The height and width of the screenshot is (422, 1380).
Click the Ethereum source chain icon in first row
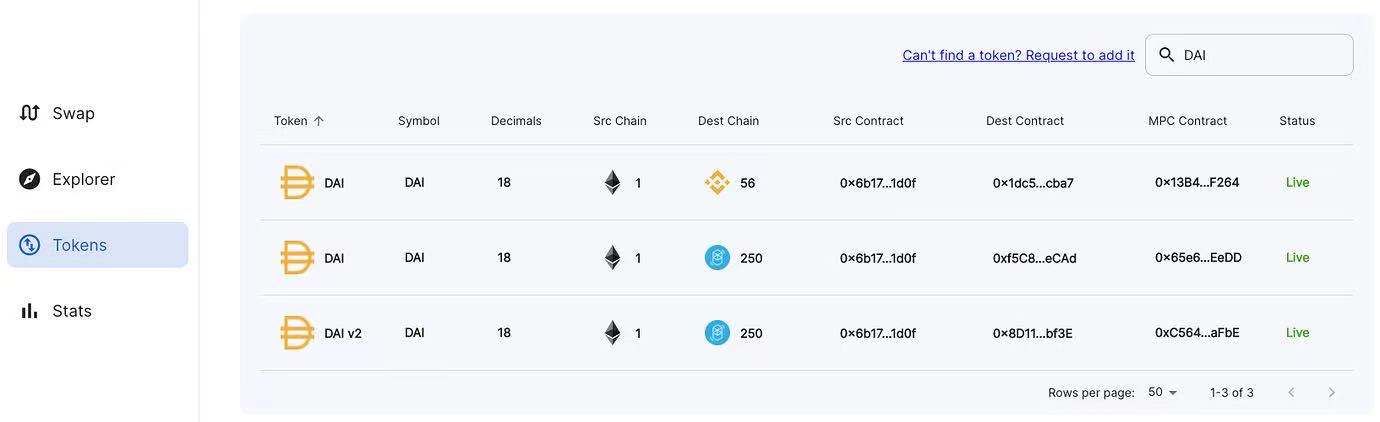[612, 183]
